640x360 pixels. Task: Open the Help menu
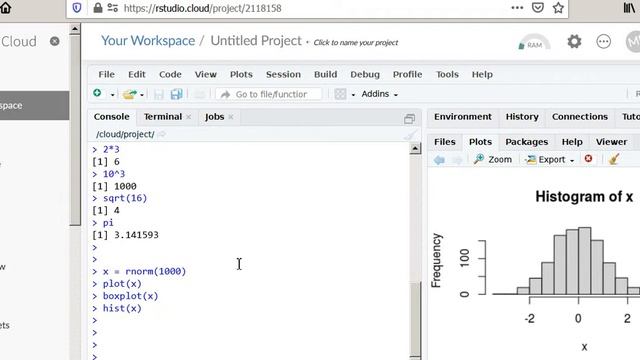point(482,74)
